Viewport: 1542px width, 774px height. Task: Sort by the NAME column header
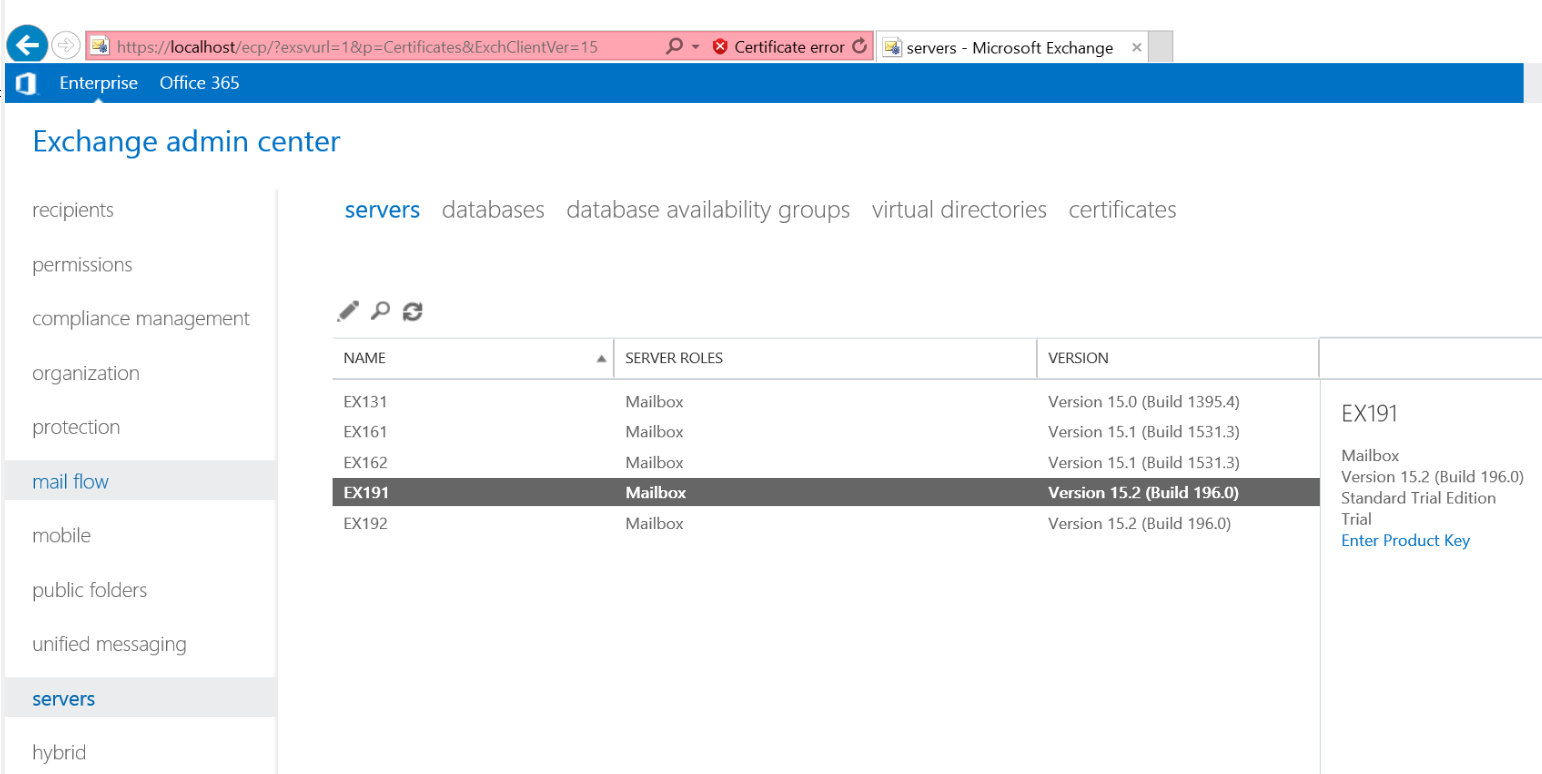click(473, 358)
